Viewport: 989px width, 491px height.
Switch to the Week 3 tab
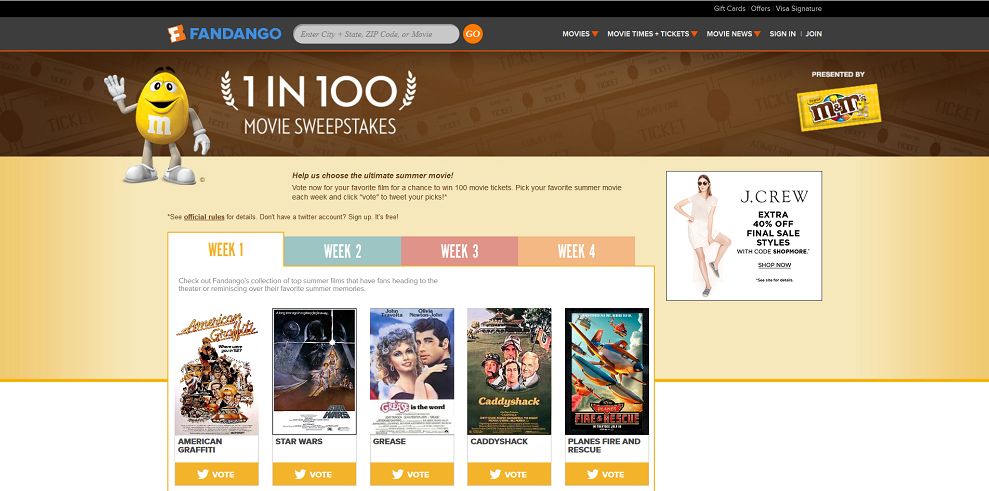[459, 251]
